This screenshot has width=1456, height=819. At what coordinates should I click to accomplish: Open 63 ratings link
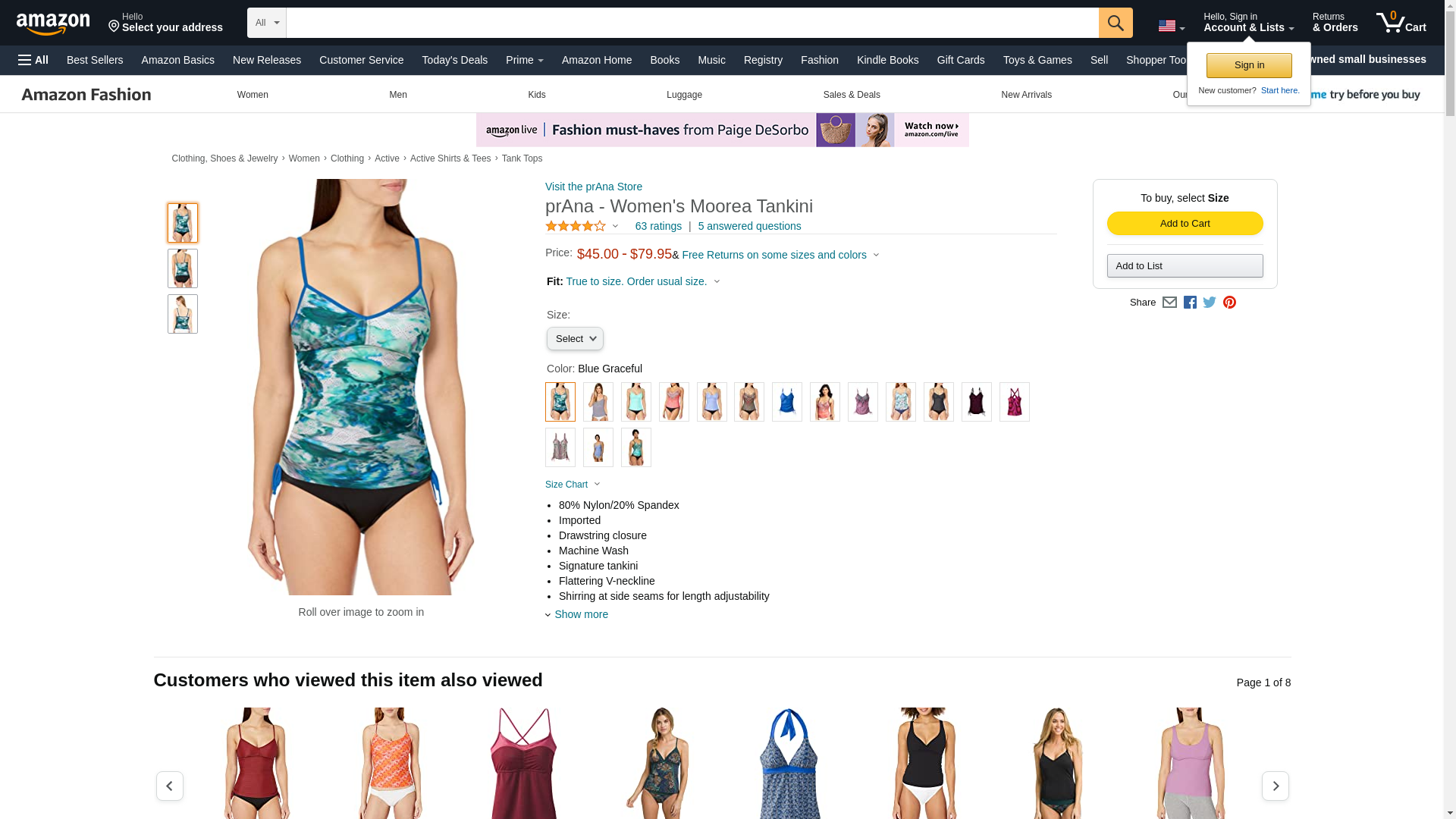point(658,226)
